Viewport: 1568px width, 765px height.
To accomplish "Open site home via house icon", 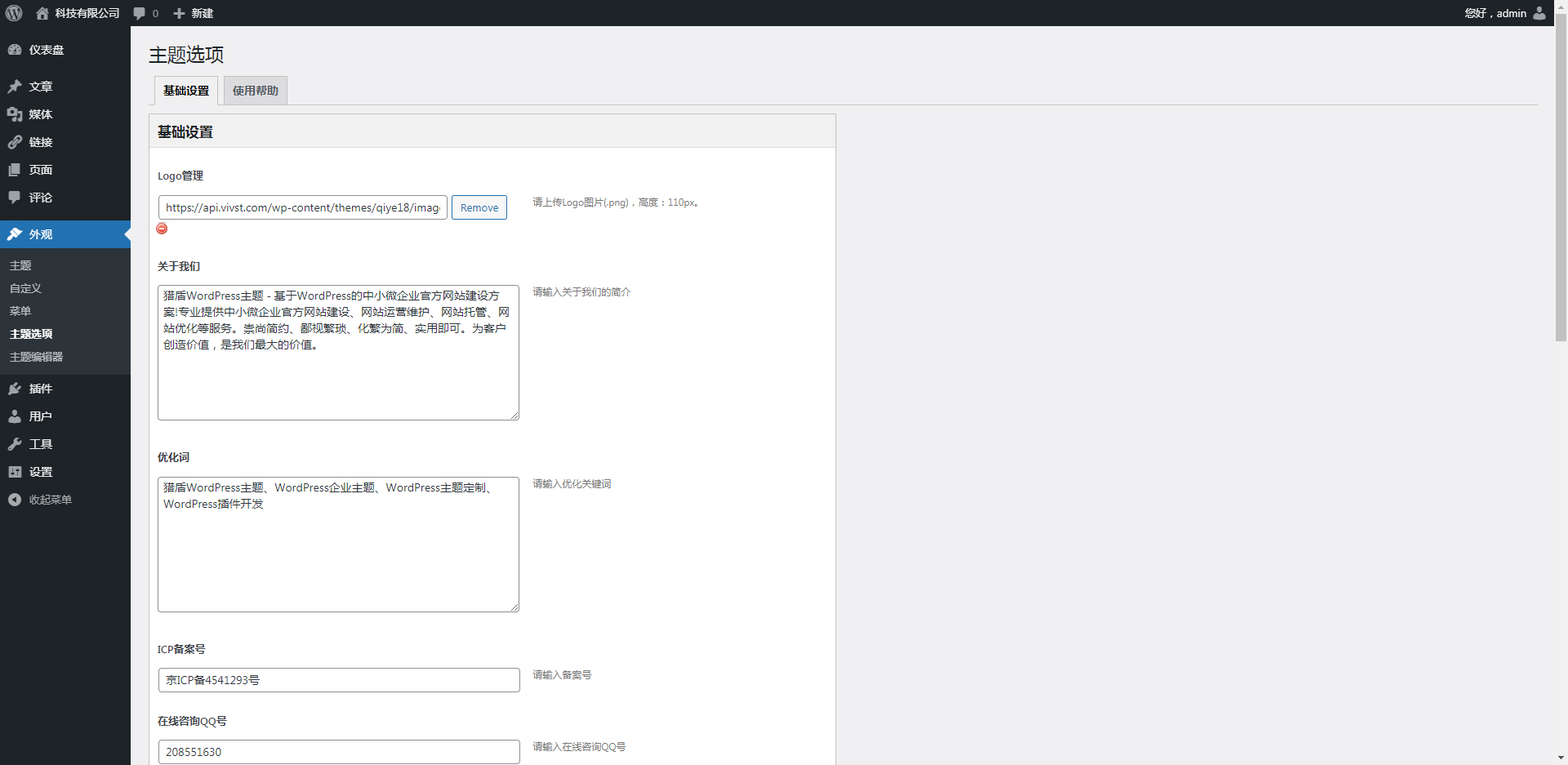I will tap(42, 13).
